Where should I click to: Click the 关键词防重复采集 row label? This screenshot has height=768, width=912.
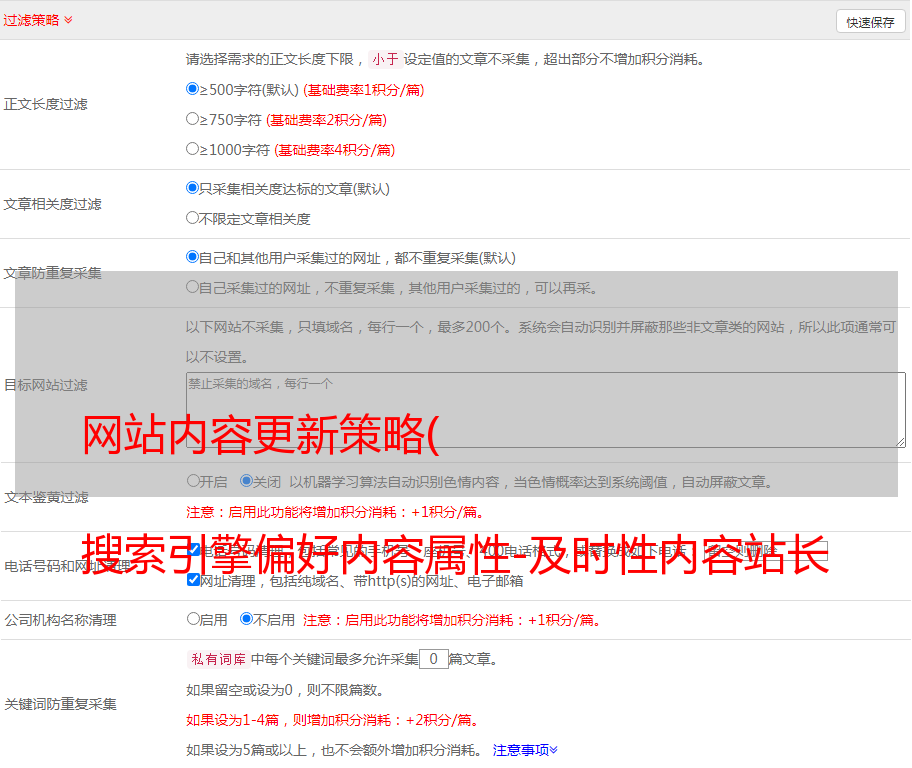coord(60,704)
